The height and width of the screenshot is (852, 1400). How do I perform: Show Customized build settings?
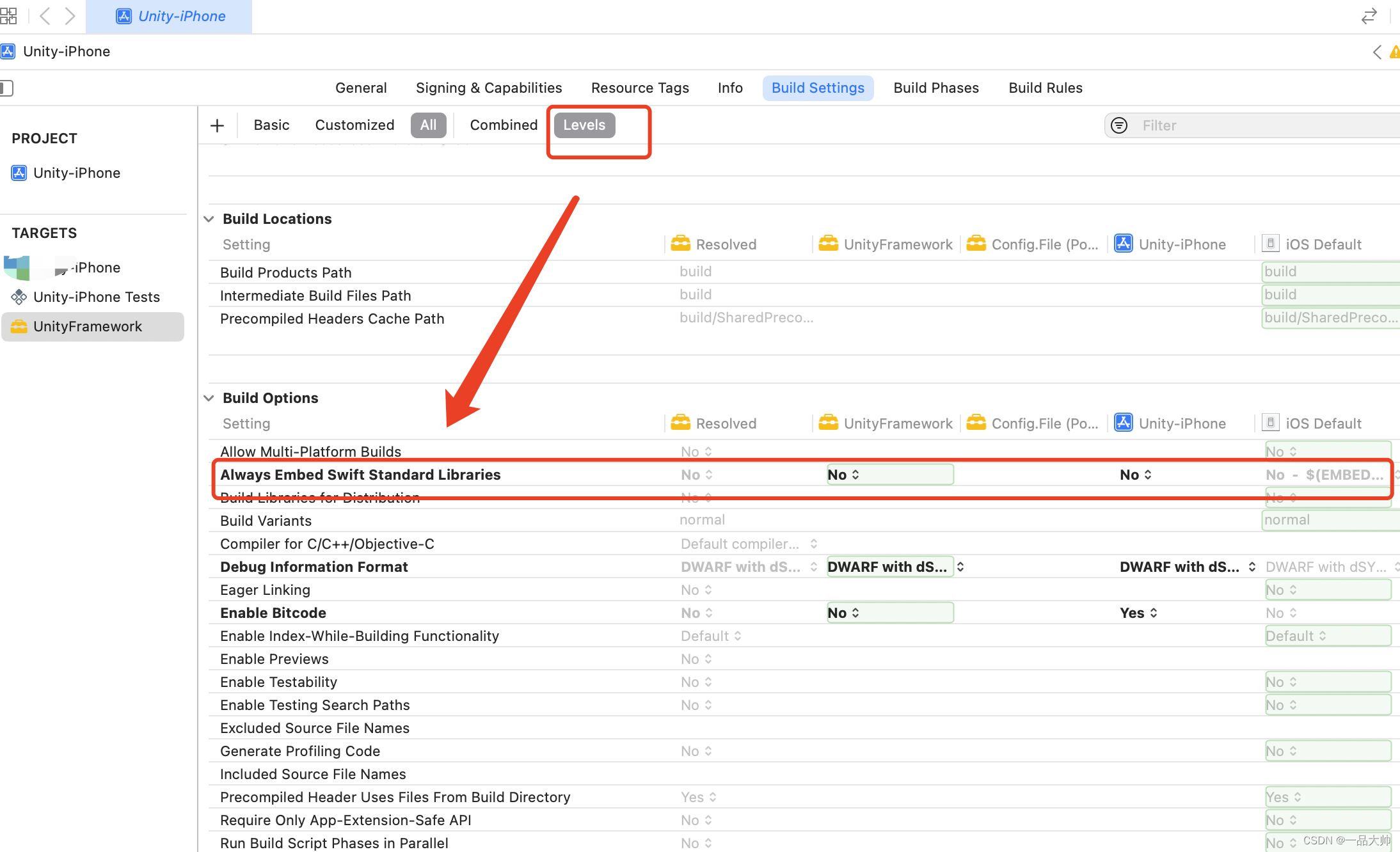(354, 125)
